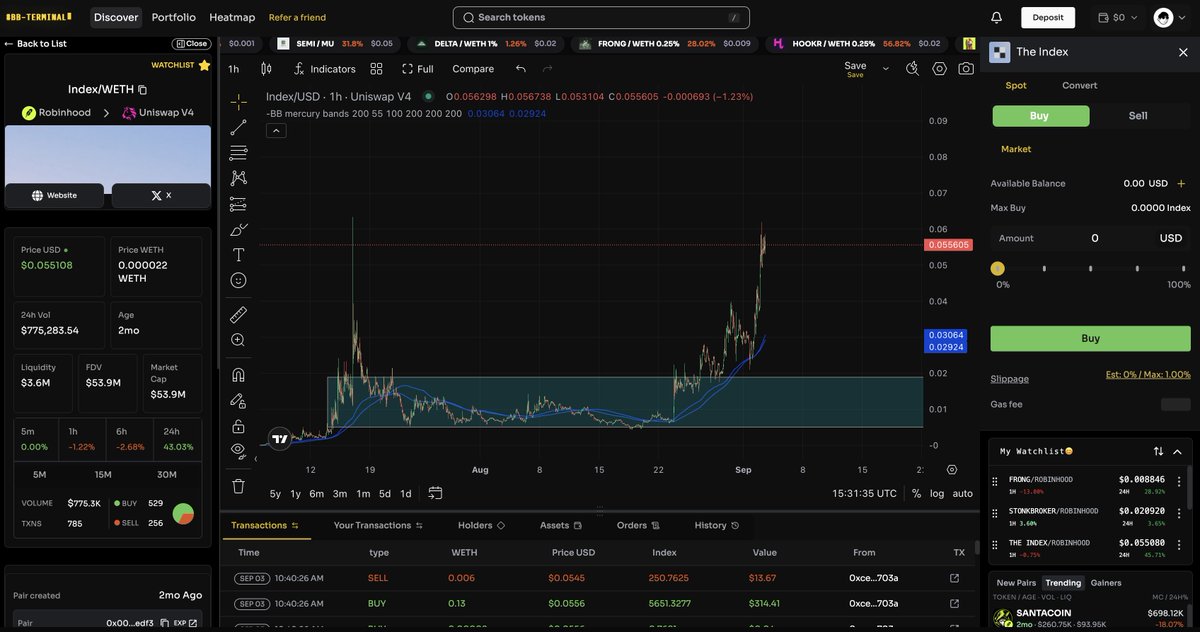1200x632 pixels.
Task: Go Back to List
Action: click(x=35, y=44)
